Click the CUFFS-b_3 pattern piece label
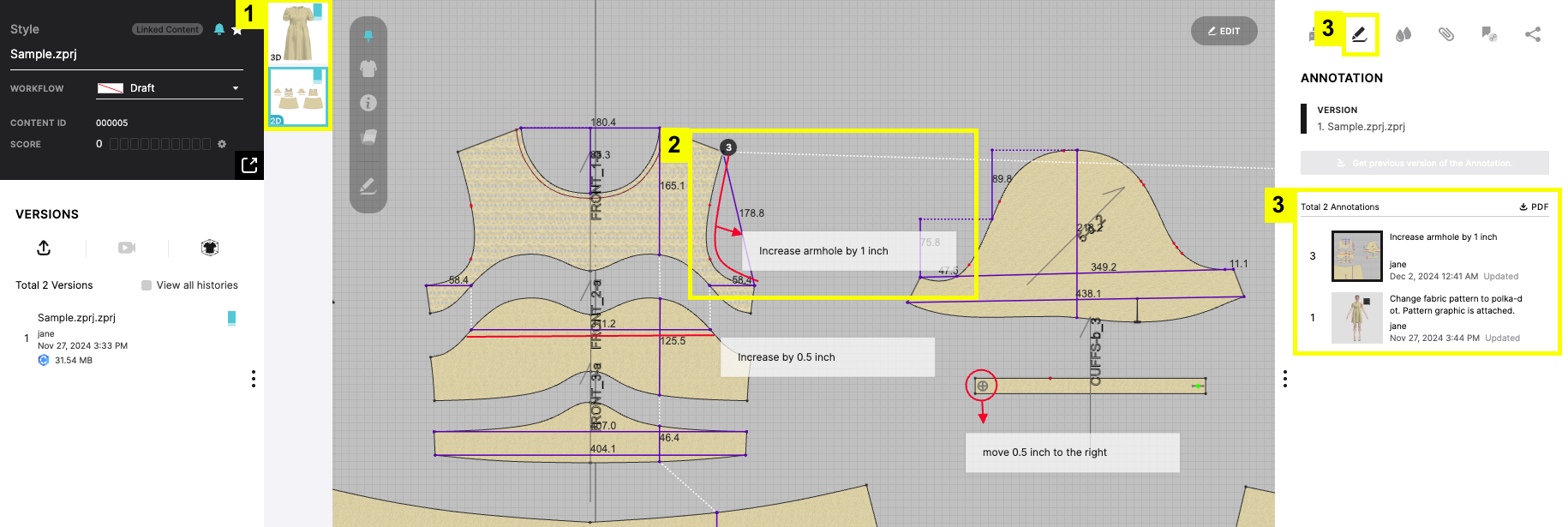Screen dimensions: 1568x527 coord(1095,351)
